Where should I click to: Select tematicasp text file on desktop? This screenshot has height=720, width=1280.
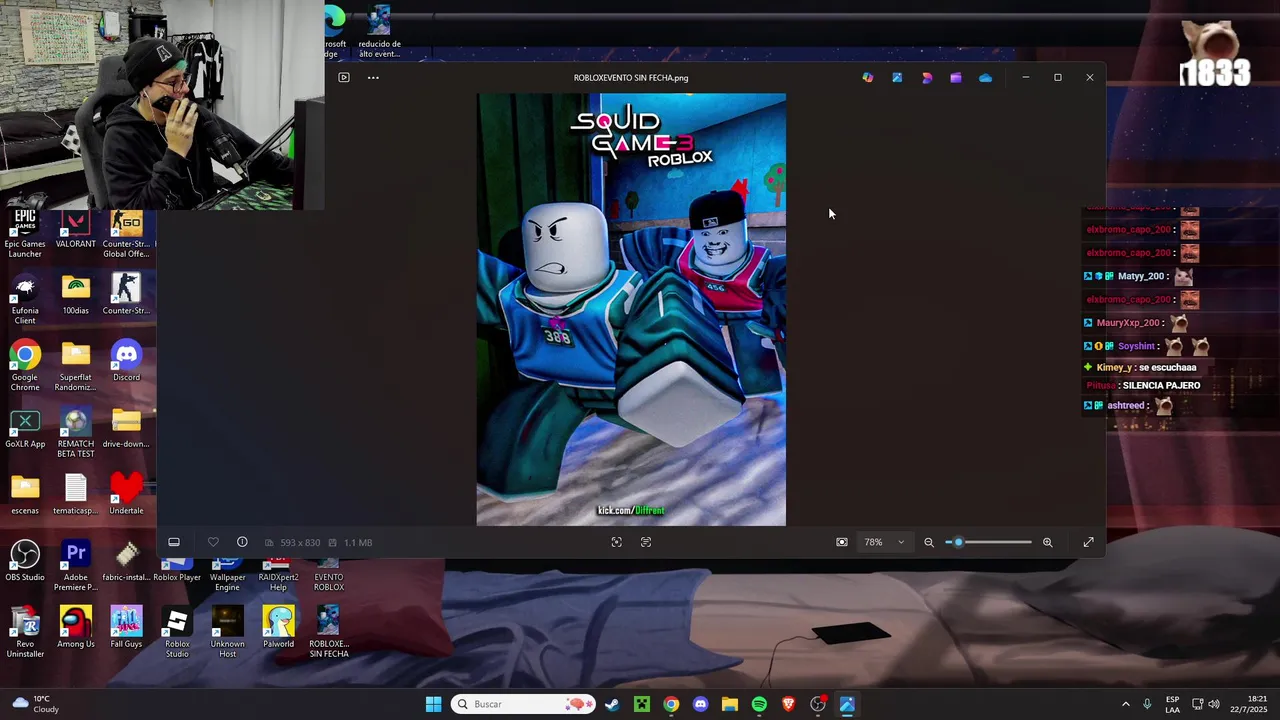click(76, 496)
